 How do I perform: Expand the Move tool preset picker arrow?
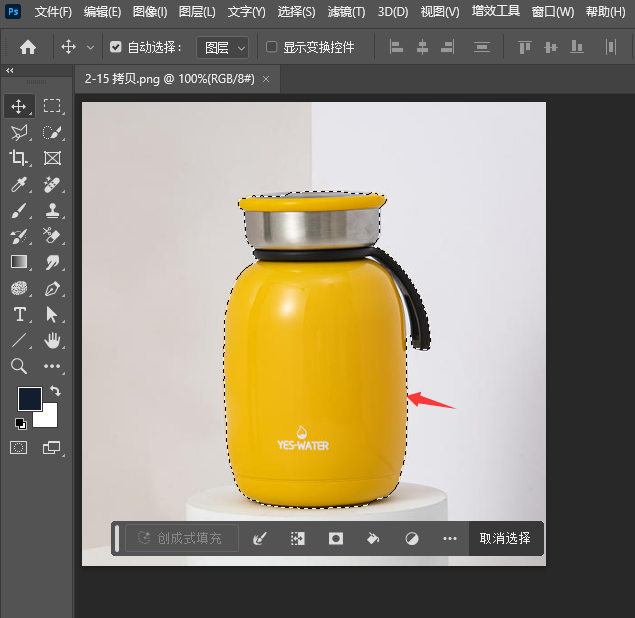click(x=91, y=47)
